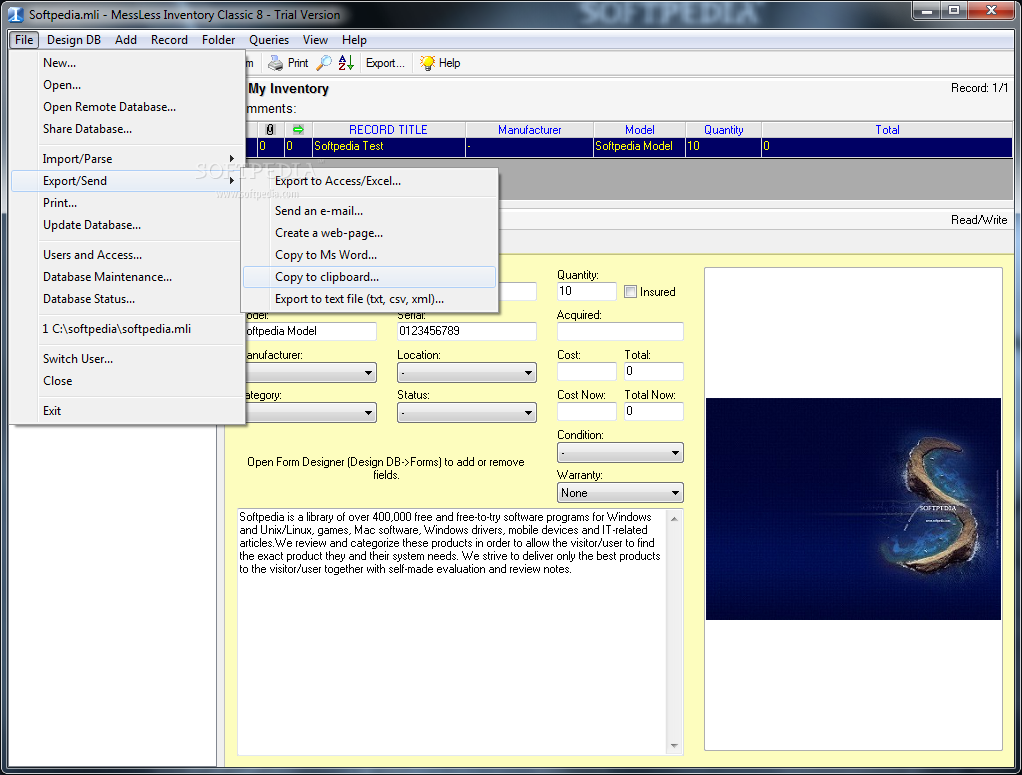Image resolution: width=1022 pixels, height=775 pixels.
Task: Select Database Maintenance...
Action: click(127, 277)
